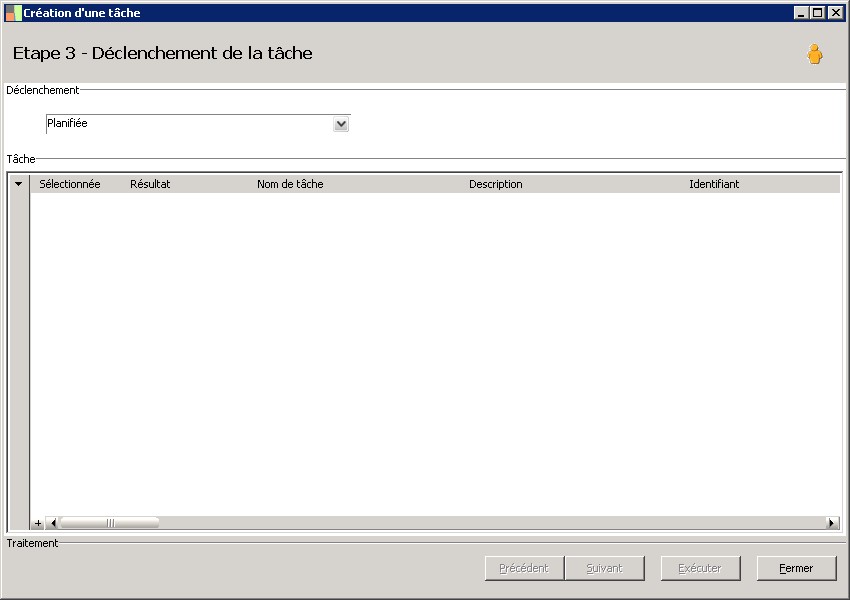Sort by the Identifiant column header
The height and width of the screenshot is (600, 850).
[714, 184]
